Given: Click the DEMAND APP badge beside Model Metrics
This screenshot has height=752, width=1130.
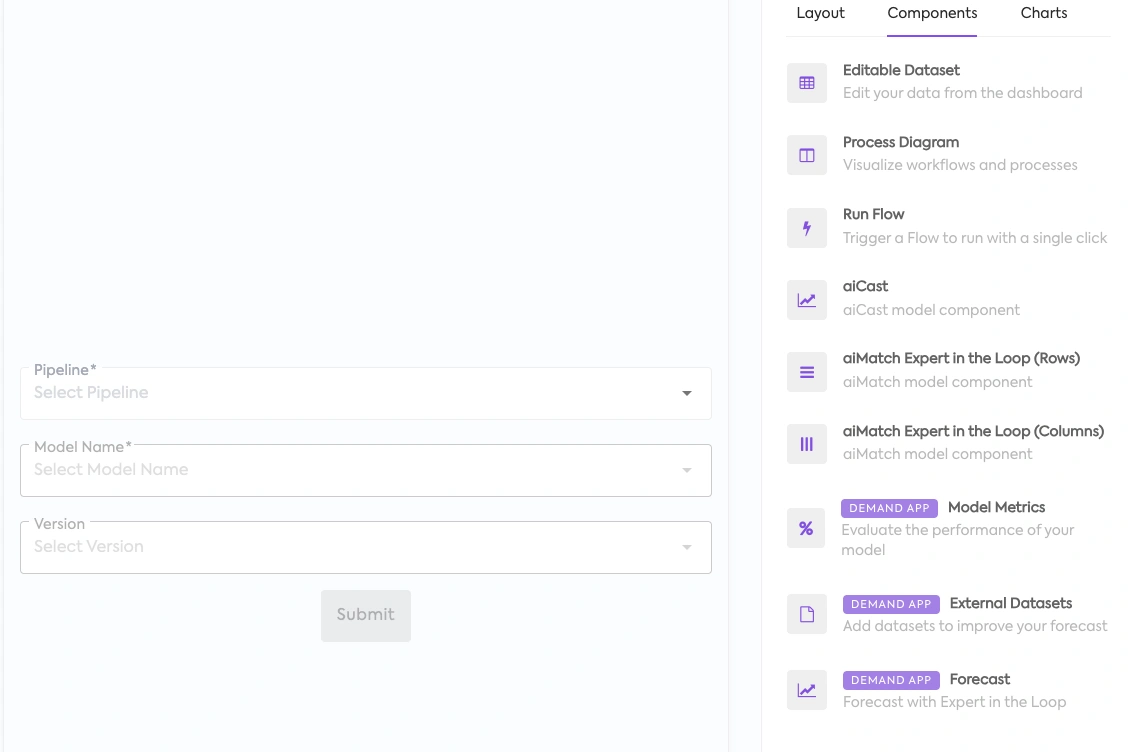Looking at the screenshot, I should pyautogui.click(x=889, y=508).
